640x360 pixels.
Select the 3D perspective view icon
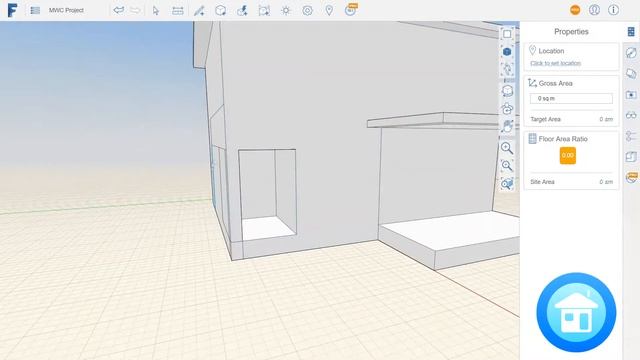(x=507, y=52)
